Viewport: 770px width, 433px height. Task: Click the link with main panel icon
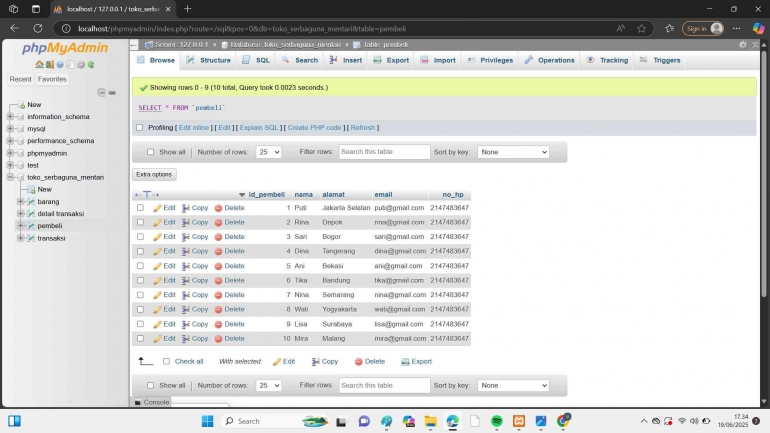click(112, 92)
